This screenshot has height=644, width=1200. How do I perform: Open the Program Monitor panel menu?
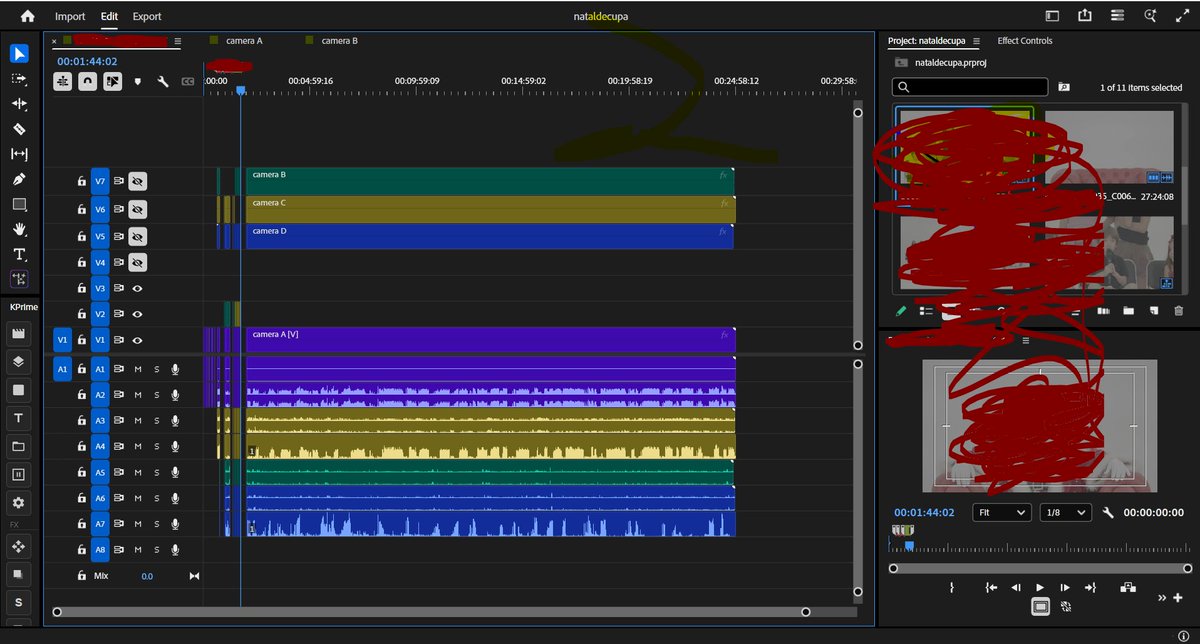coord(1025,339)
